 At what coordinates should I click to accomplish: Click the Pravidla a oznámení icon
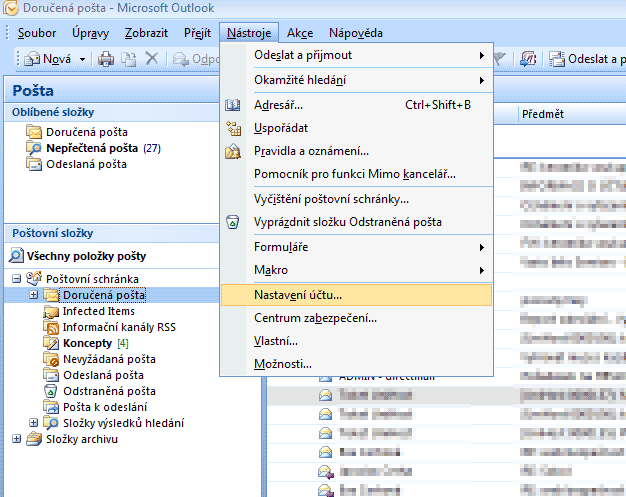pos(233,152)
